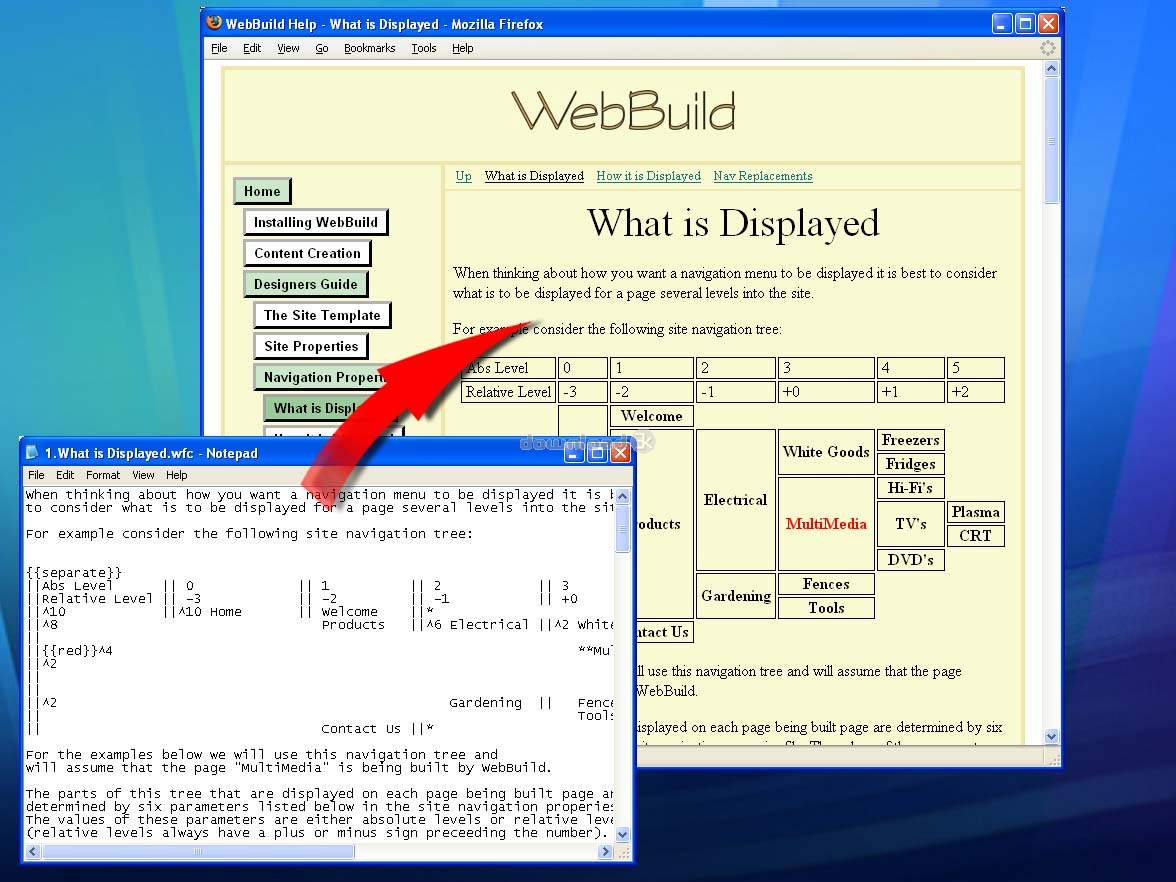The height and width of the screenshot is (882, 1176).
Task: Open Firefox View menu
Action: 288,48
